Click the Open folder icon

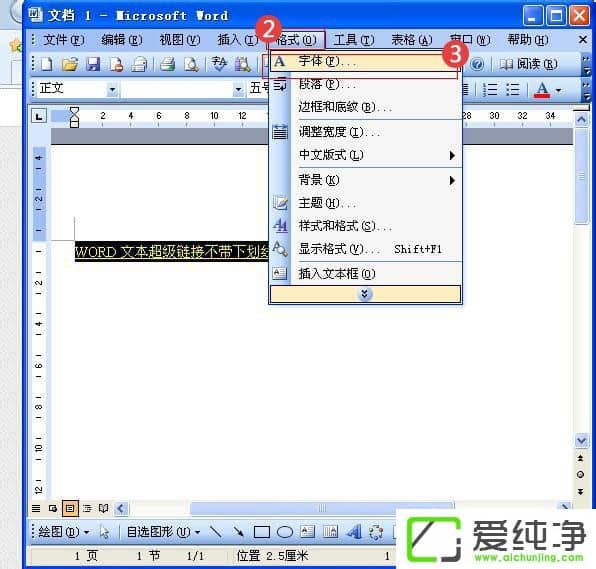70,64
